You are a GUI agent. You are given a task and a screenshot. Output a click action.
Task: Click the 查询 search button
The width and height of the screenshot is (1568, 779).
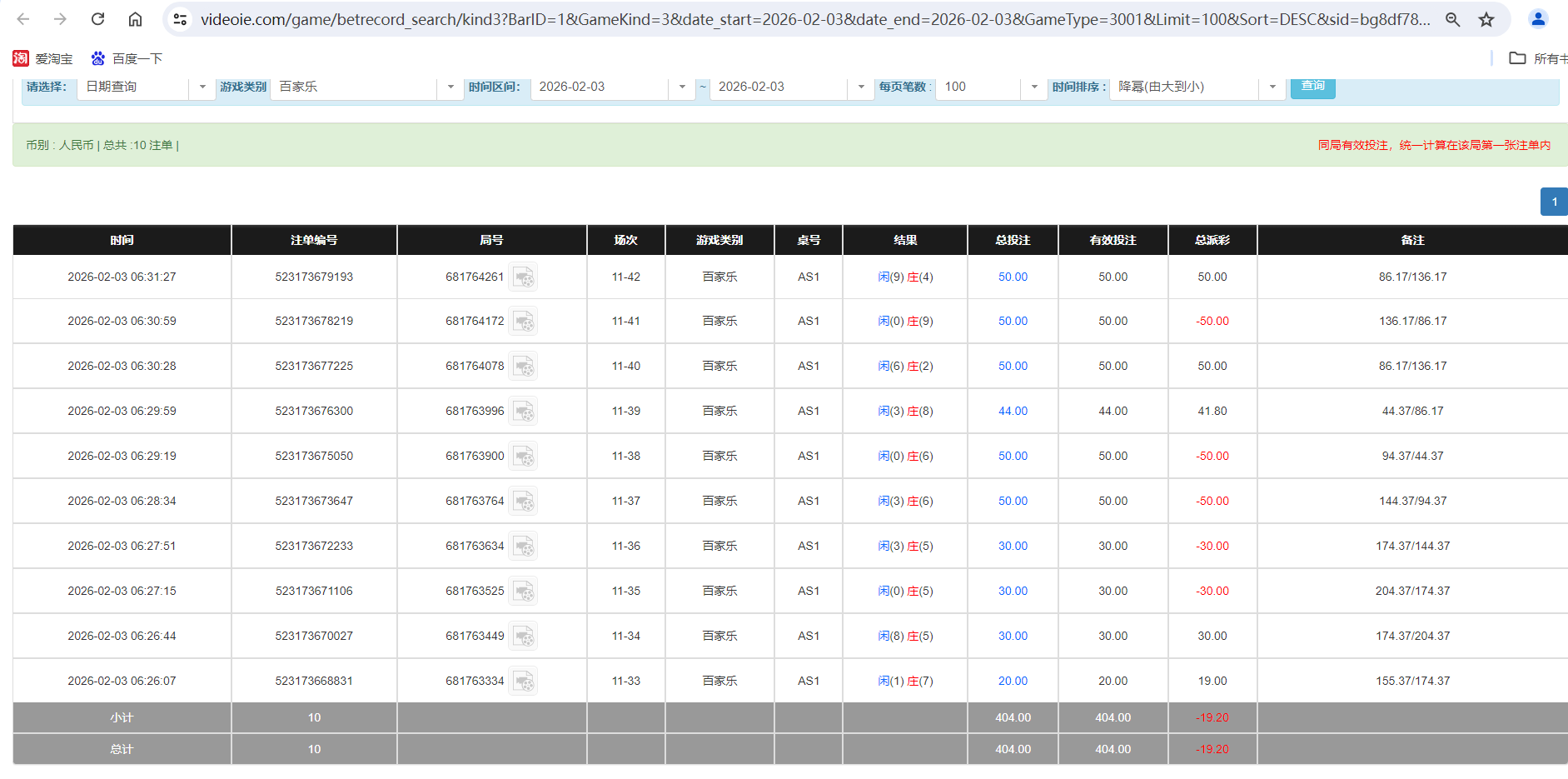(1312, 87)
